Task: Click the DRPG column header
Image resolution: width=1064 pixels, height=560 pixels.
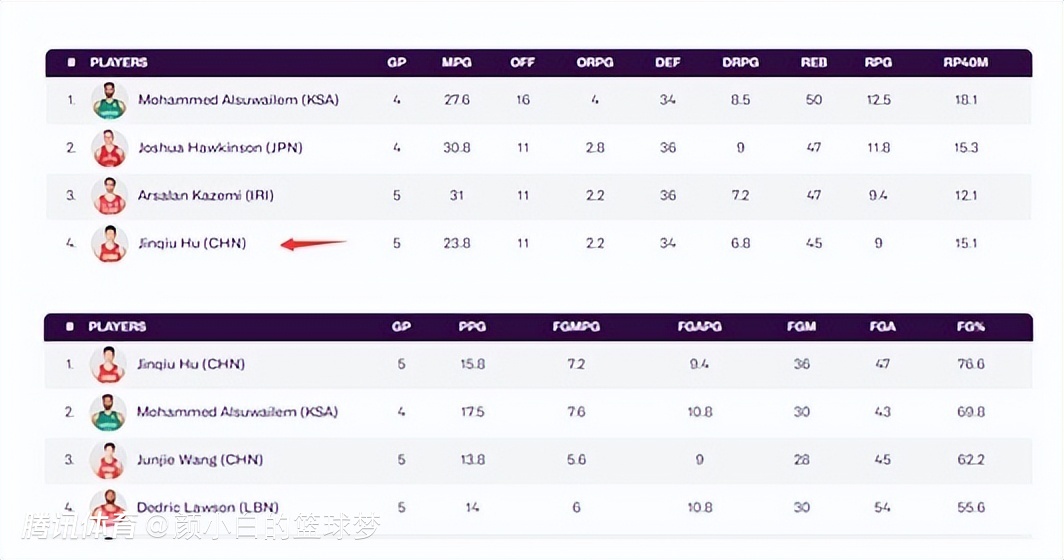Action: [740, 63]
